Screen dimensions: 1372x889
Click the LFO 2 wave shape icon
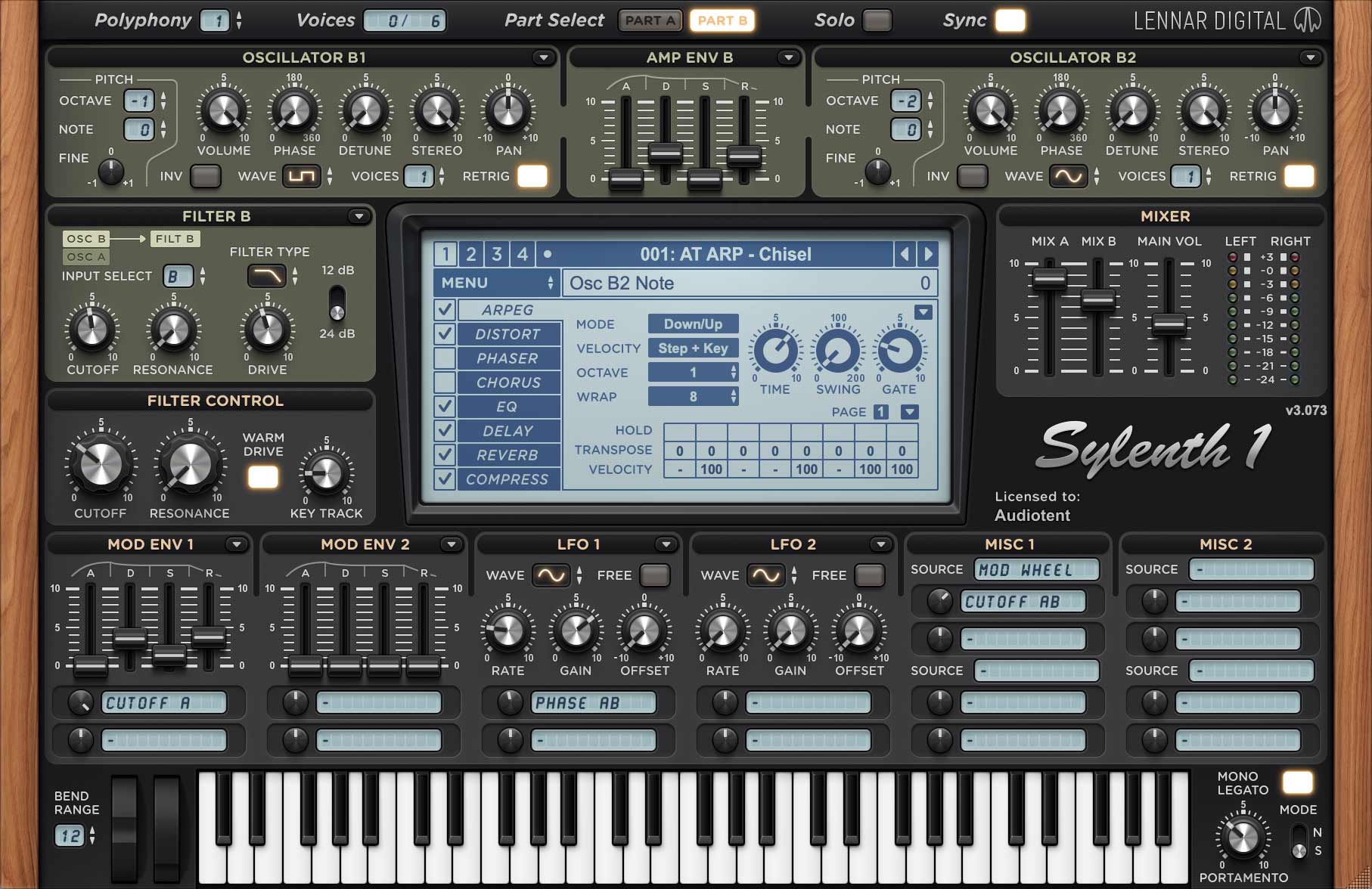[765, 576]
